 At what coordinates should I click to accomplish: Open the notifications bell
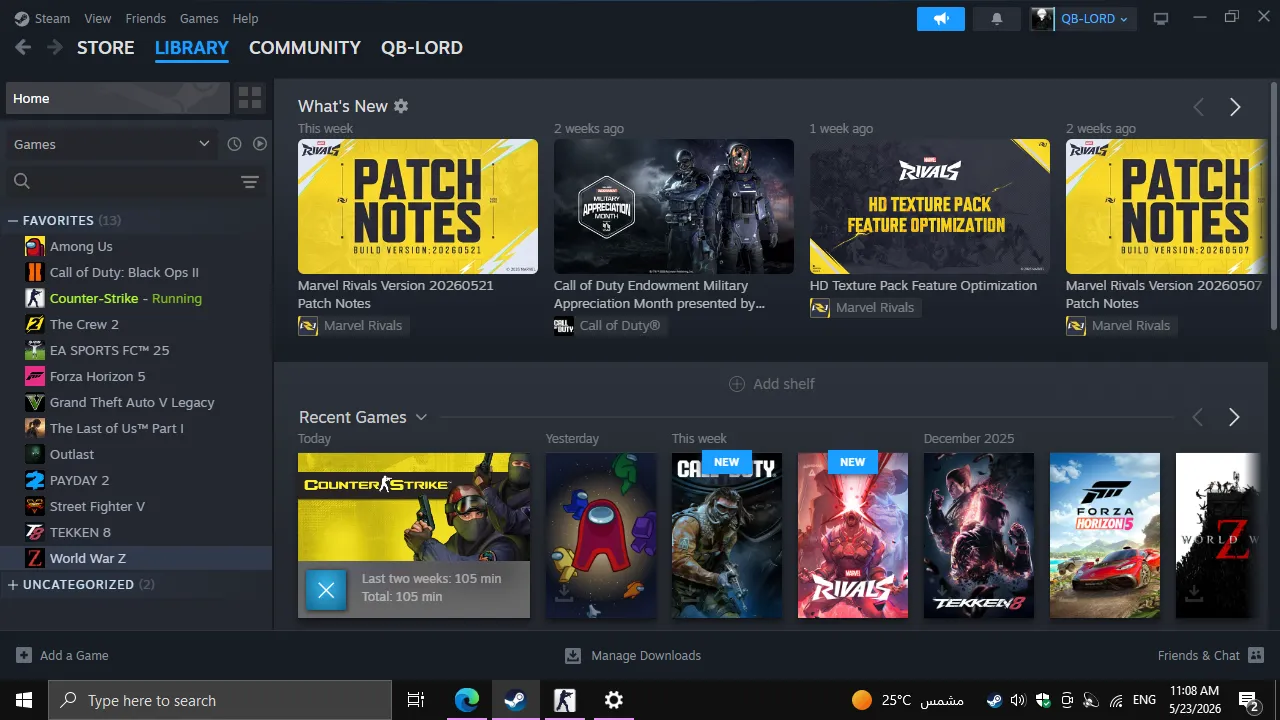997,19
